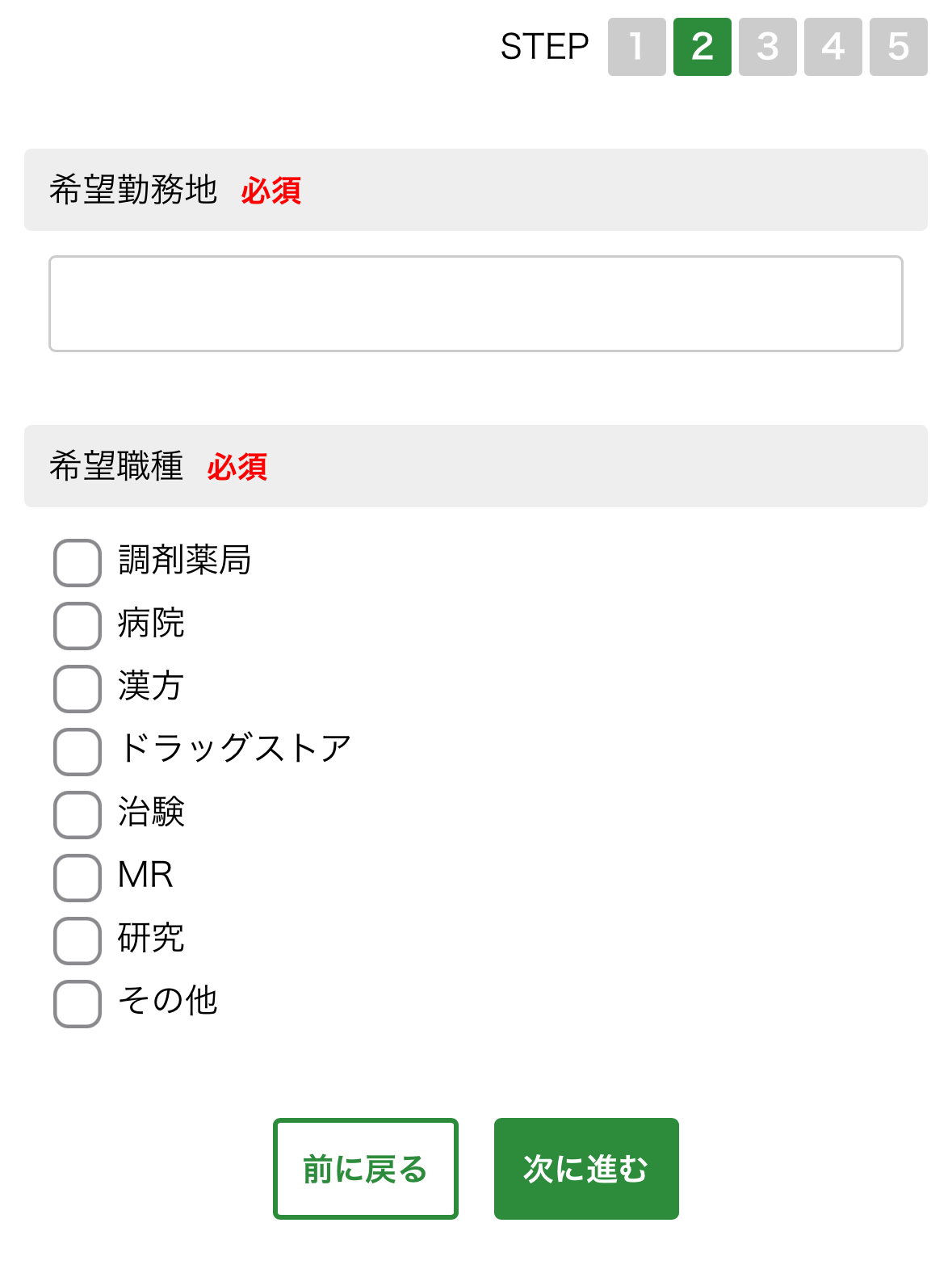Check the その他 option

pyautogui.click(x=78, y=1004)
